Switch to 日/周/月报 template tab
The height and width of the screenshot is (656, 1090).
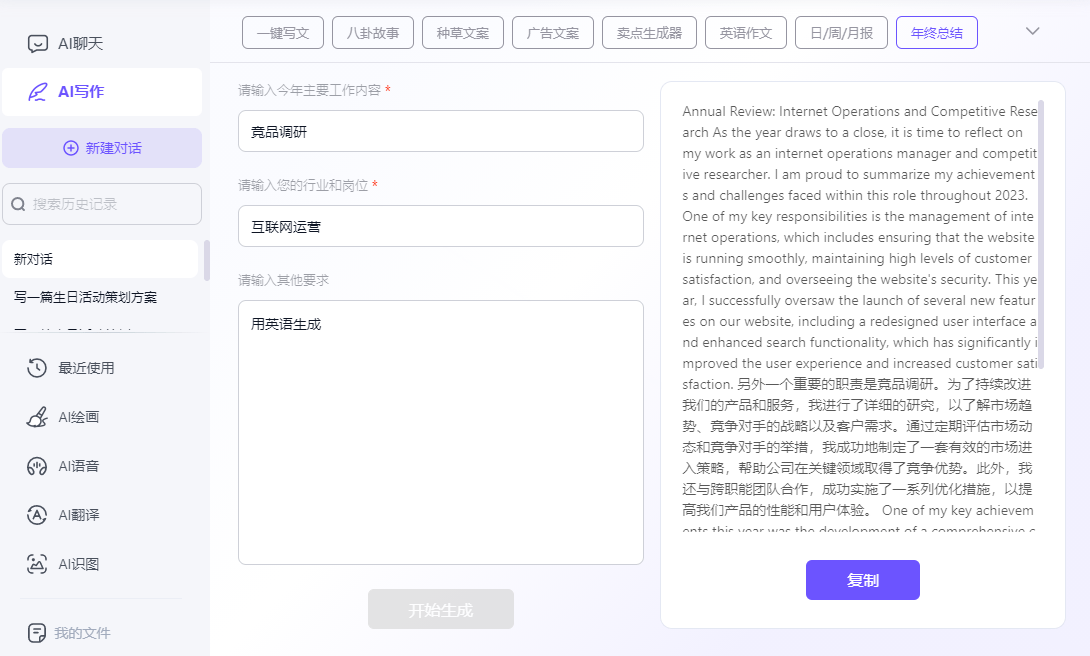841,33
